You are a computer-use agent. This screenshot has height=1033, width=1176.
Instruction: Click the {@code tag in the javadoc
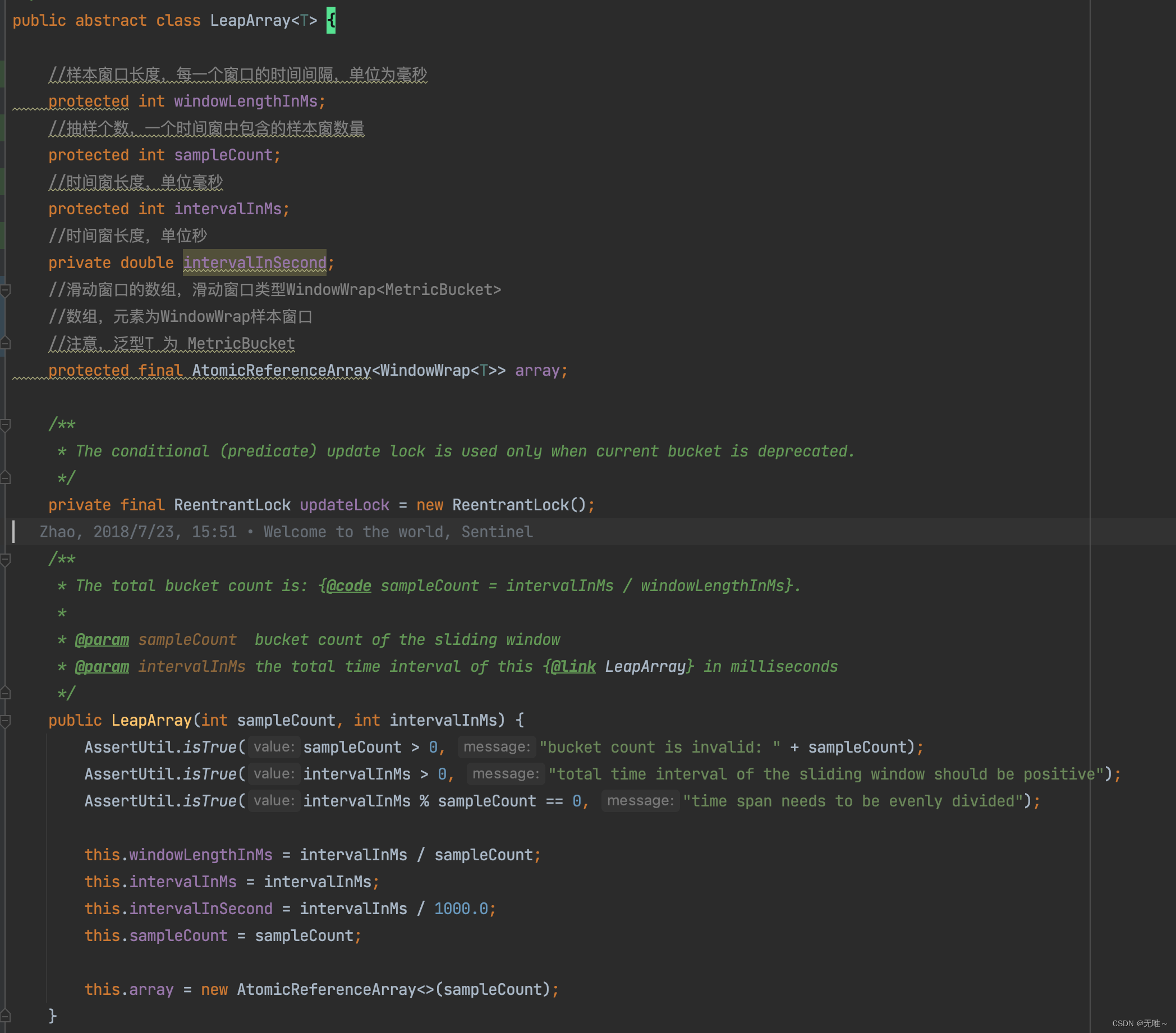(x=348, y=585)
